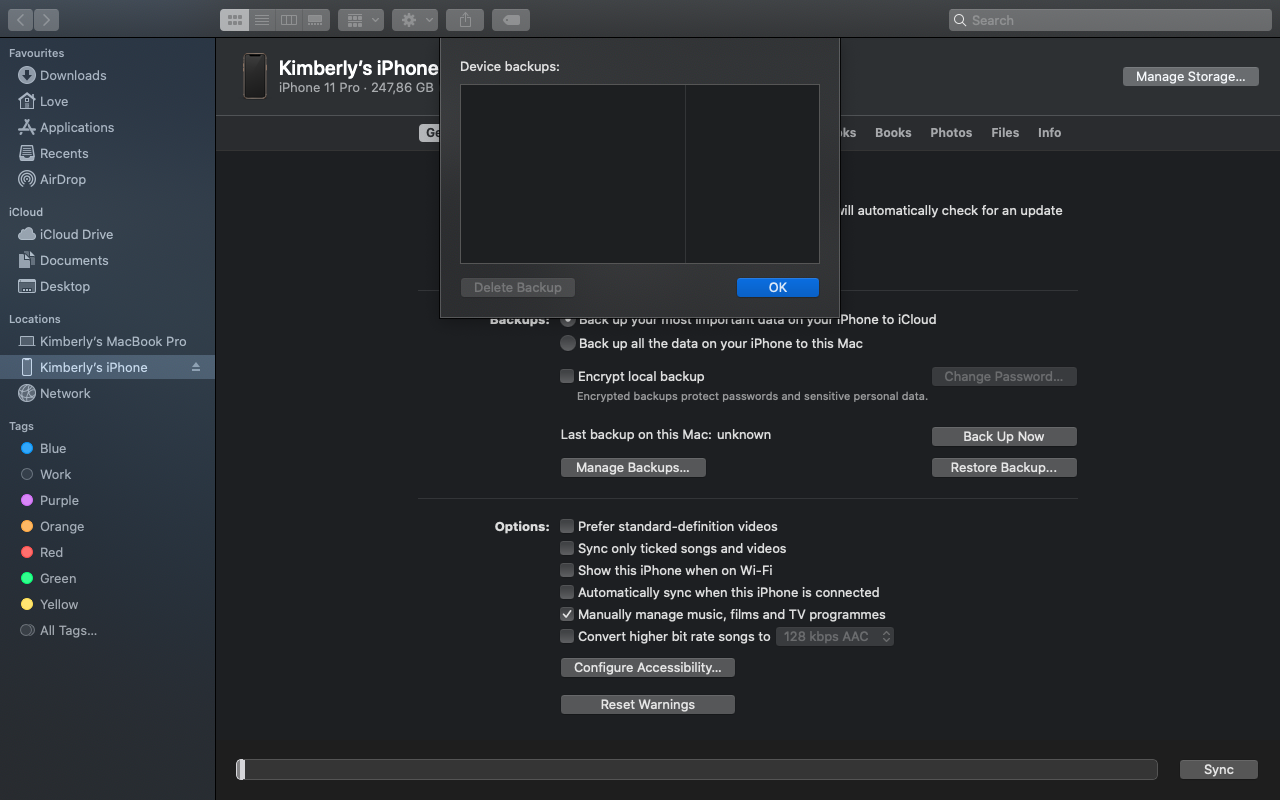The width and height of the screenshot is (1280, 800).
Task: Select back up all data to this Mac
Action: pyautogui.click(x=568, y=343)
